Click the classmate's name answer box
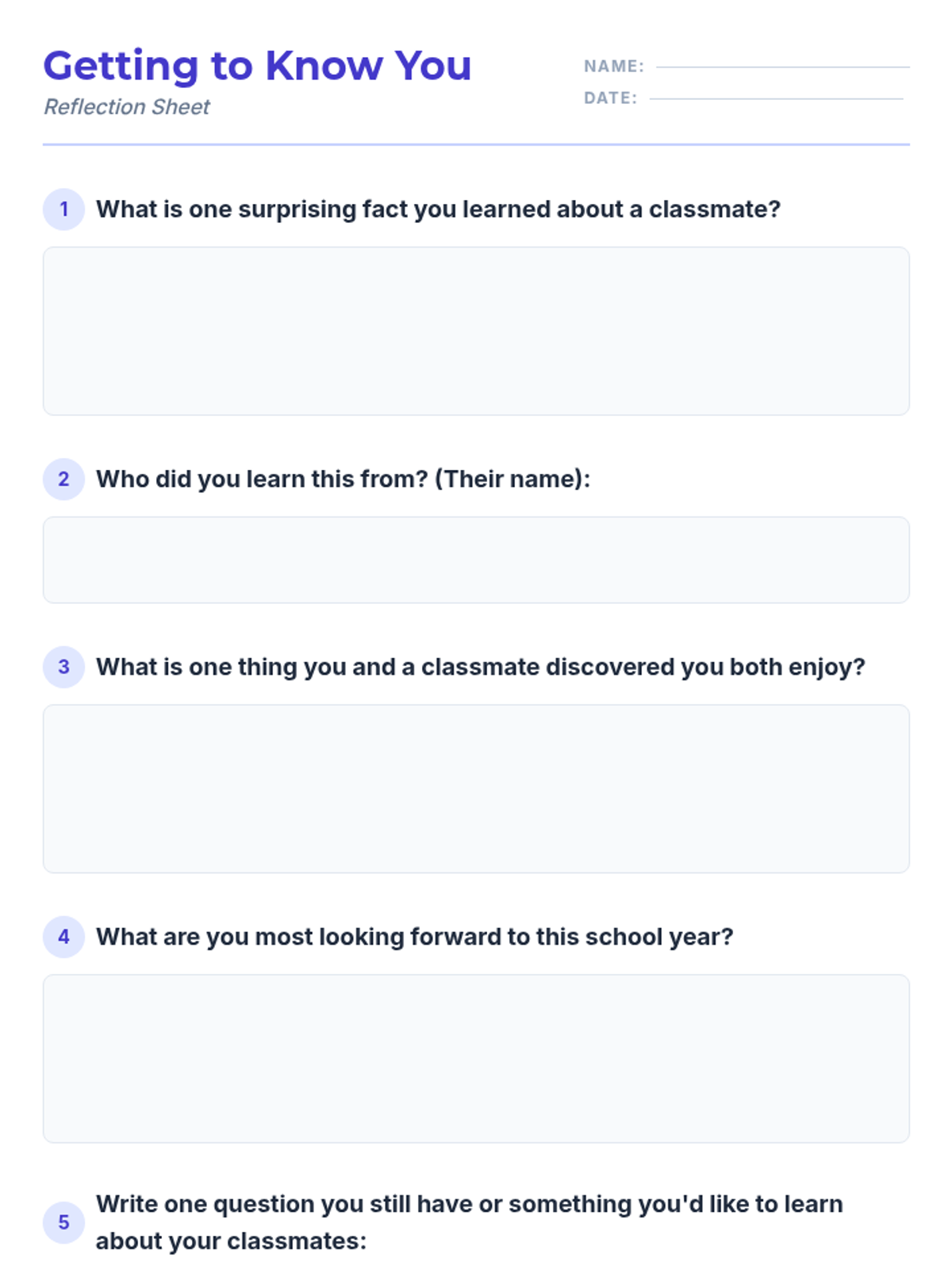Image resolution: width=952 pixels, height=1270 pixels. click(x=476, y=560)
